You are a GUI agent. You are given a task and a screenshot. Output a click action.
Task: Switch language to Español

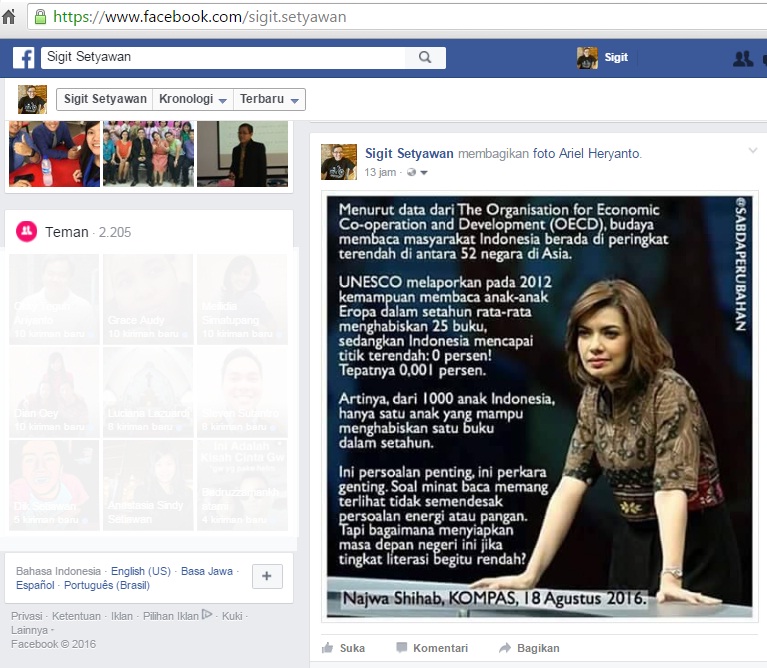35,585
